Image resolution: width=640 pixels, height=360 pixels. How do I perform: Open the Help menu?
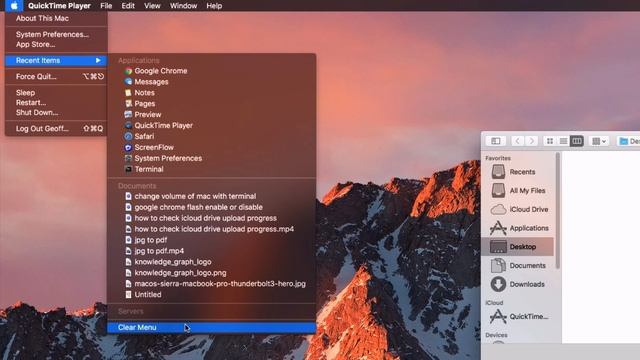[x=214, y=6]
